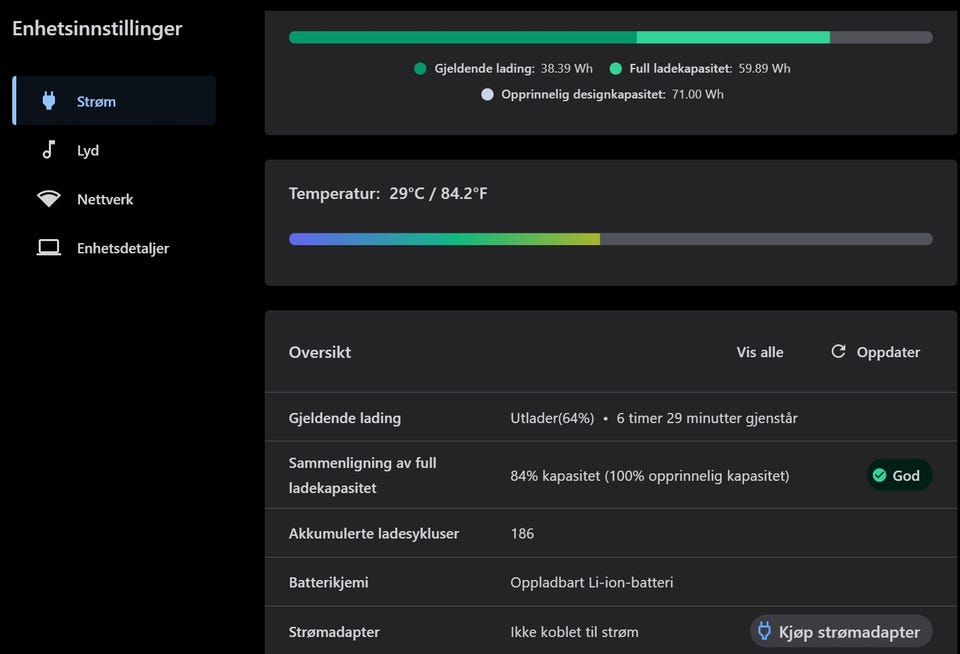Click the music note icon beside Lyd
The width and height of the screenshot is (960, 654).
tap(48, 149)
